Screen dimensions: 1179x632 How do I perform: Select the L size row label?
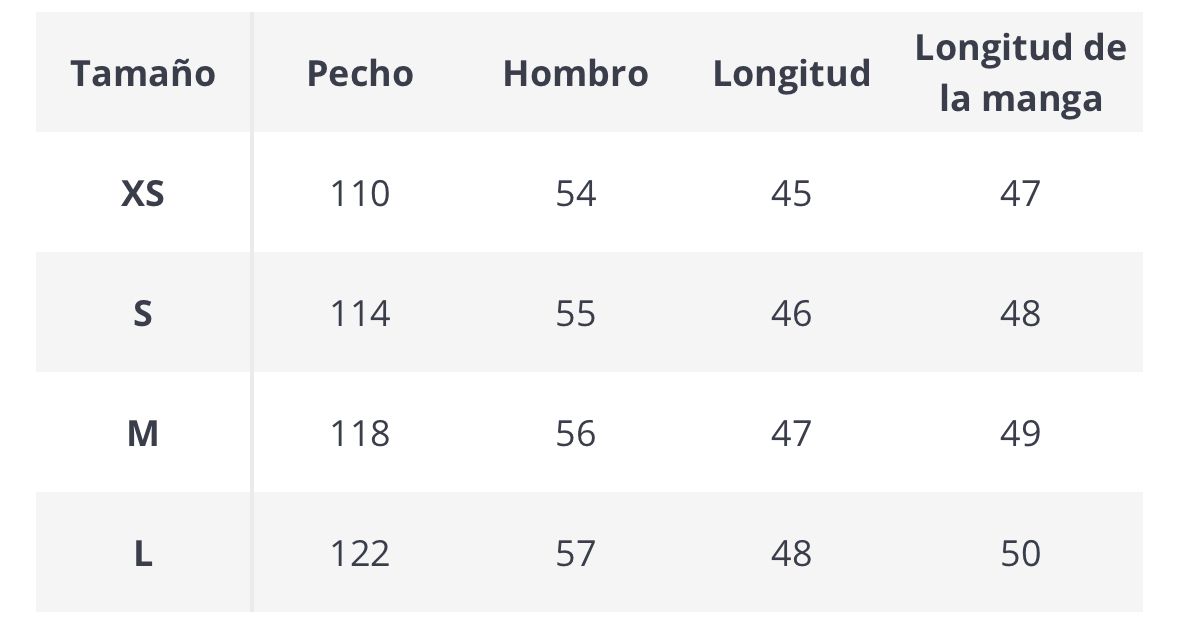[143, 554]
